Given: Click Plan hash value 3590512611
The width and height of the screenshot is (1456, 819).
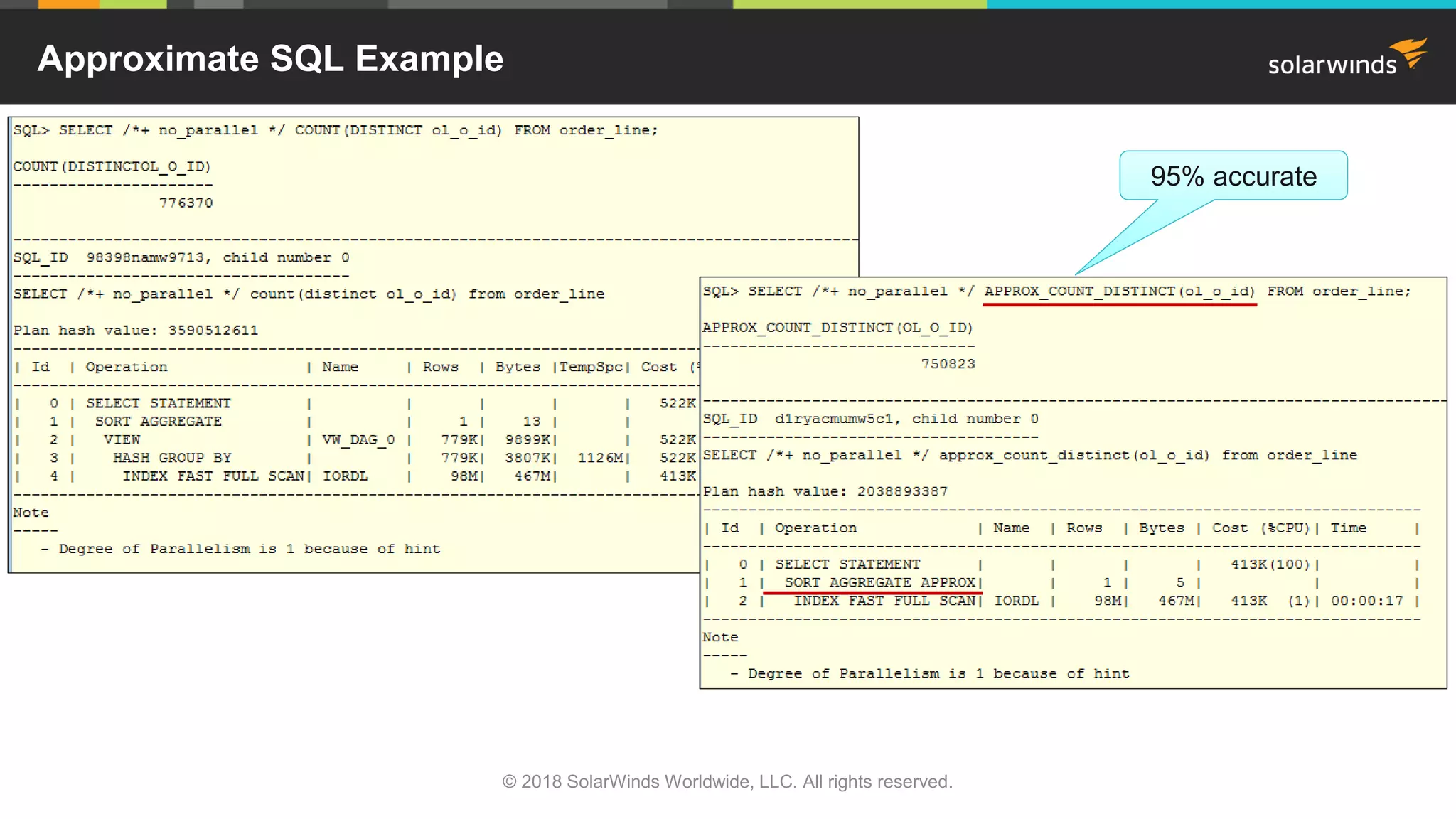Looking at the screenshot, I should point(135,331).
